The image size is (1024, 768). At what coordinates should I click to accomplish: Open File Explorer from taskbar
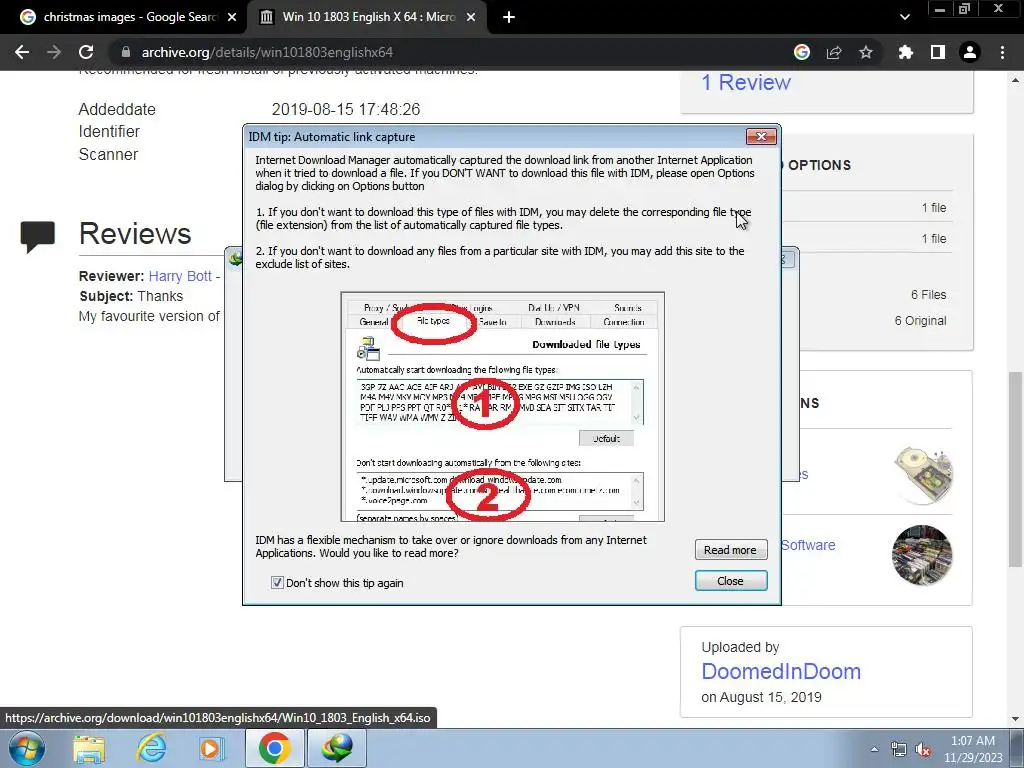pyautogui.click(x=89, y=748)
